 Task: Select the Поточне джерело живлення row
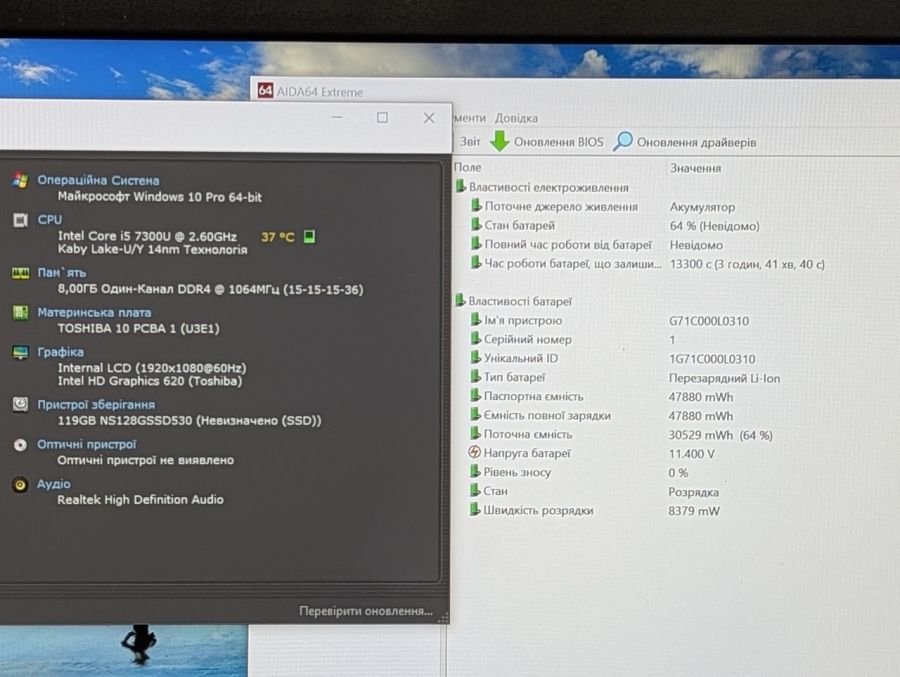click(x=603, y=207)
